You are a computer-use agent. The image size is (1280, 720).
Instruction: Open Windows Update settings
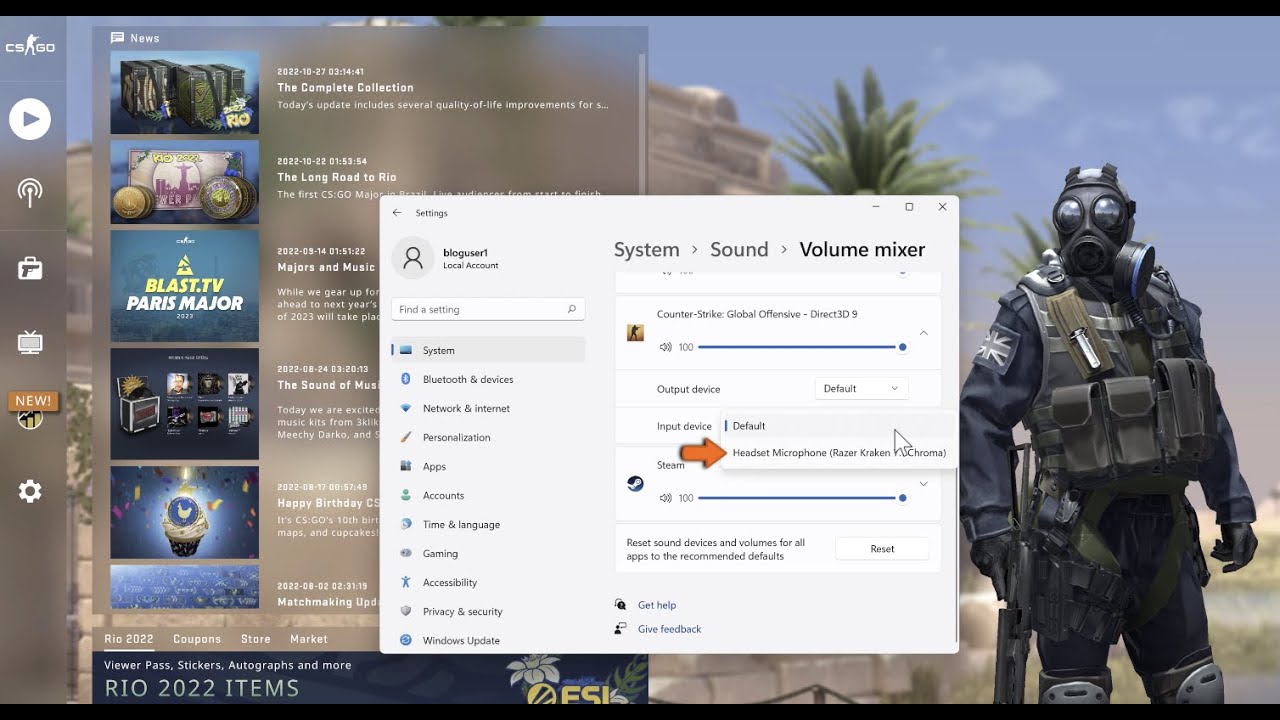487,640
